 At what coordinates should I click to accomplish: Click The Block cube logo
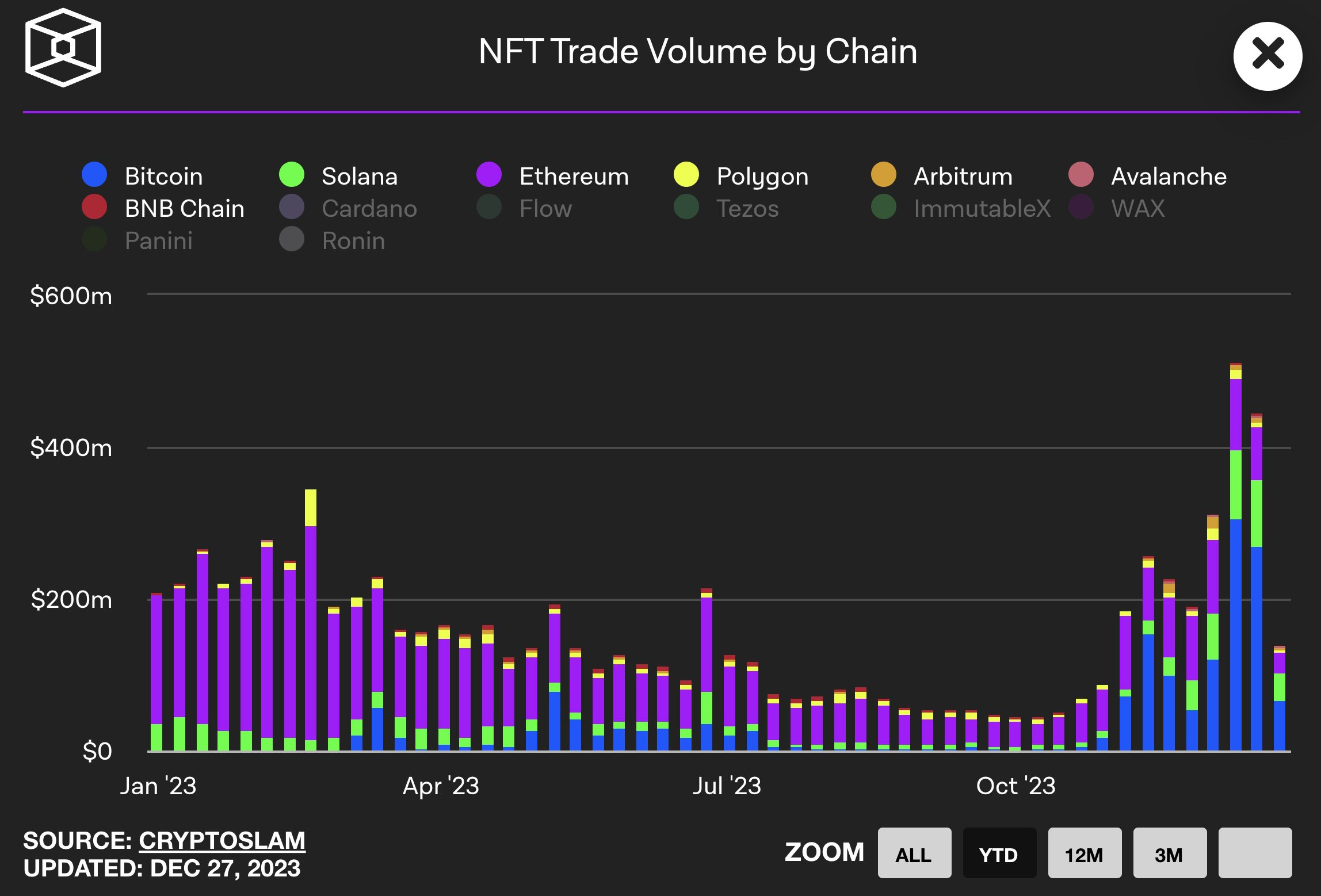(x=63, y=48)
